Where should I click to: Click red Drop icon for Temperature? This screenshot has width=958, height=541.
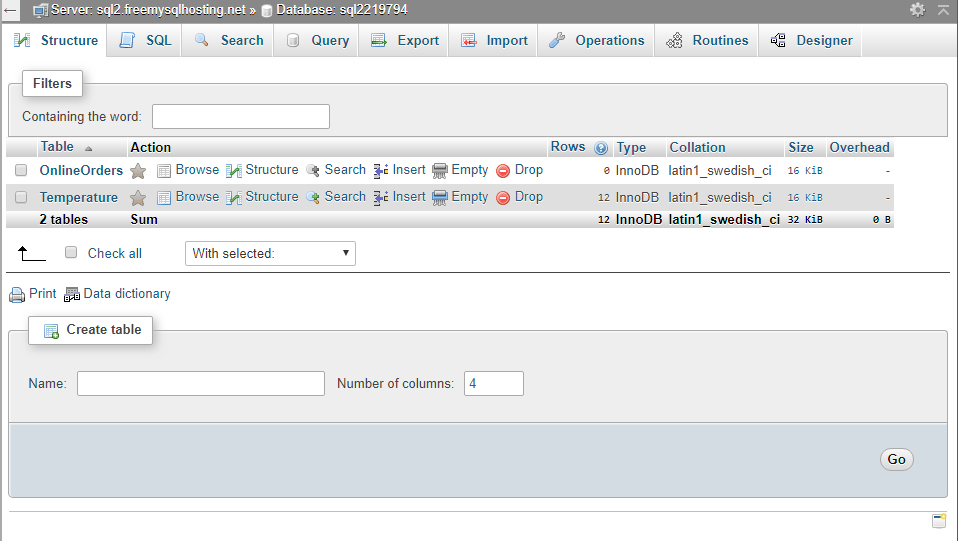click(503, 198)
